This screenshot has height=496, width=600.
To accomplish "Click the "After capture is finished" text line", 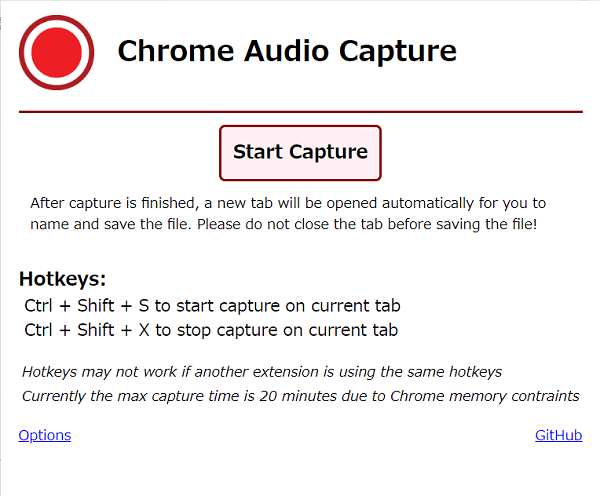I will pos(288,203).
